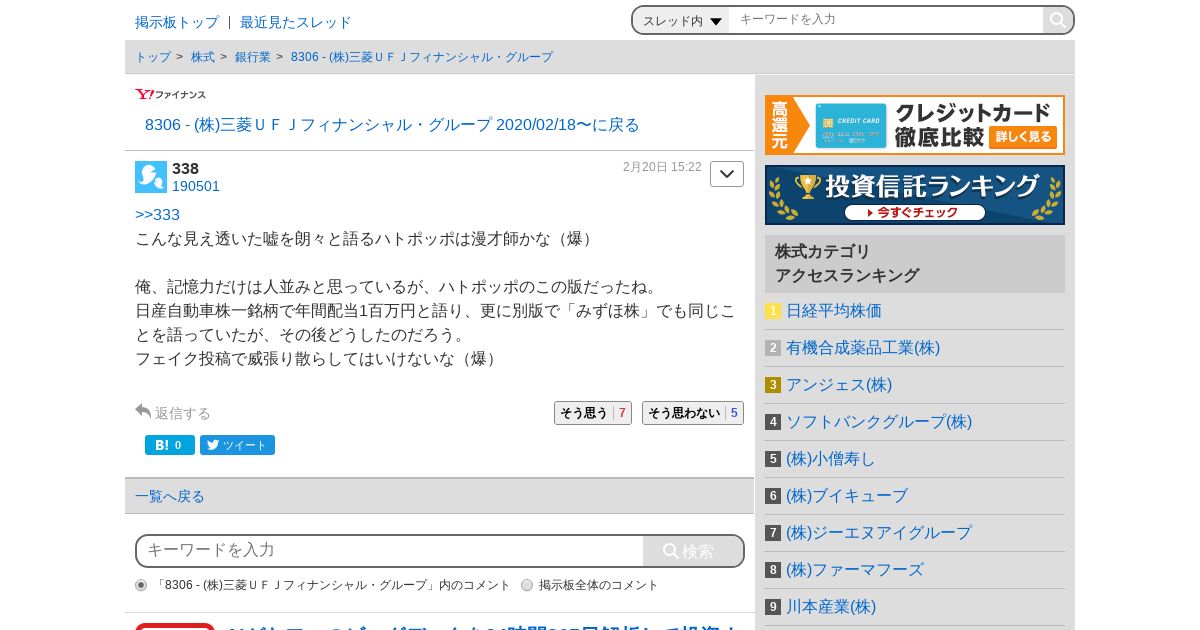
Task: Click the reply arrow icon 返信する
Action: (143, 411)
